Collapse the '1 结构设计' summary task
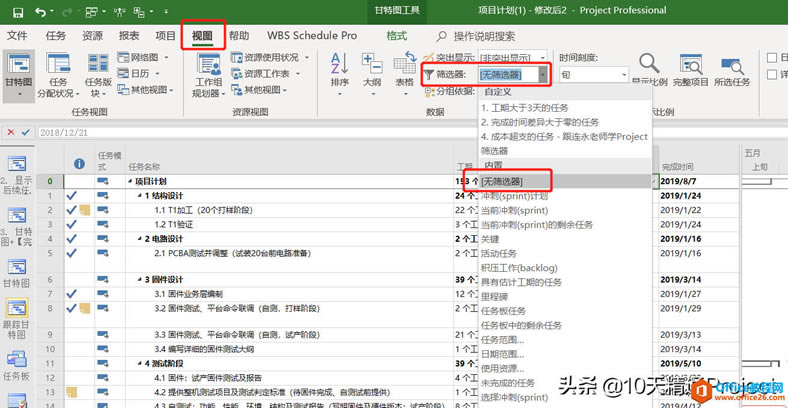Screen dimensions: 788x408 tap(140, 196)
